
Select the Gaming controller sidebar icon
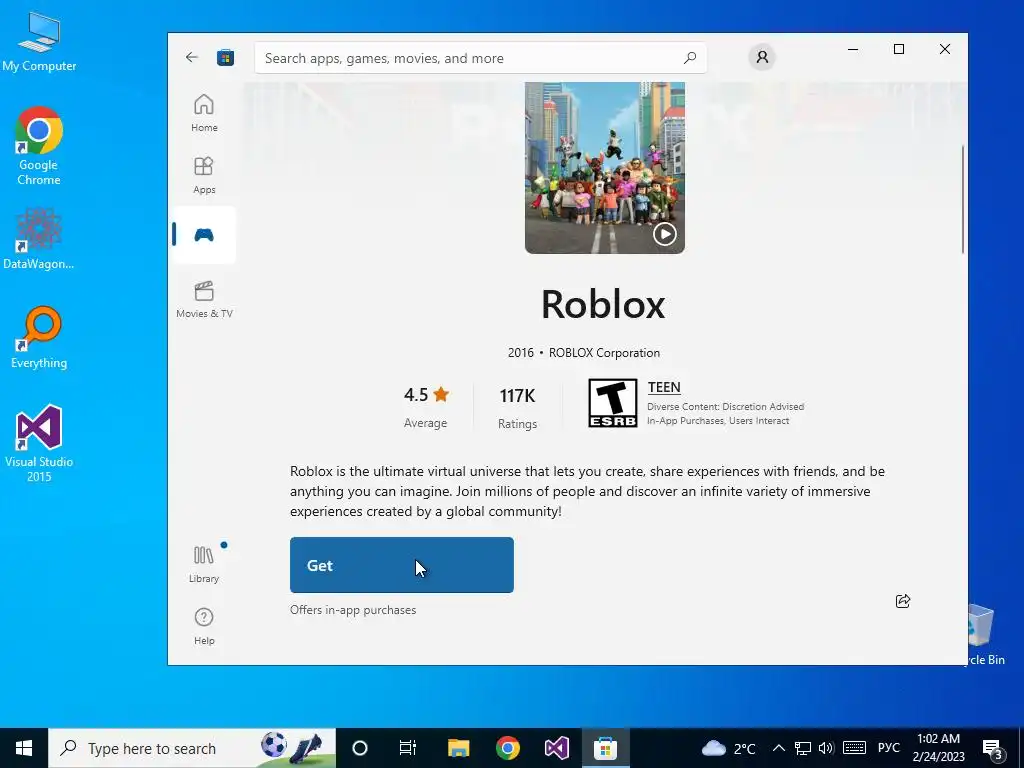204,234
